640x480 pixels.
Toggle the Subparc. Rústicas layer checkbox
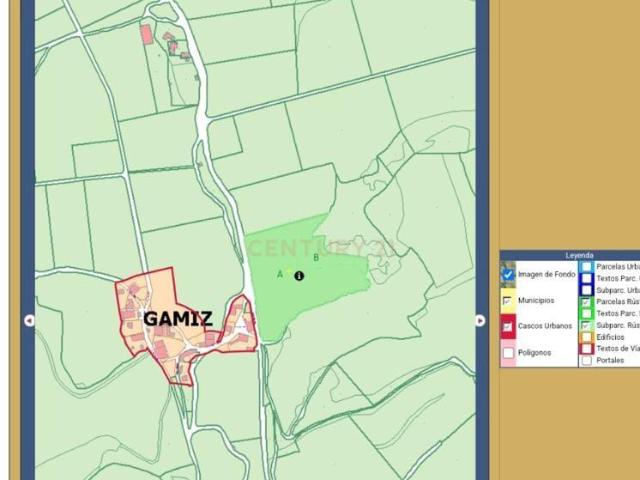click(x=587, y=326)
